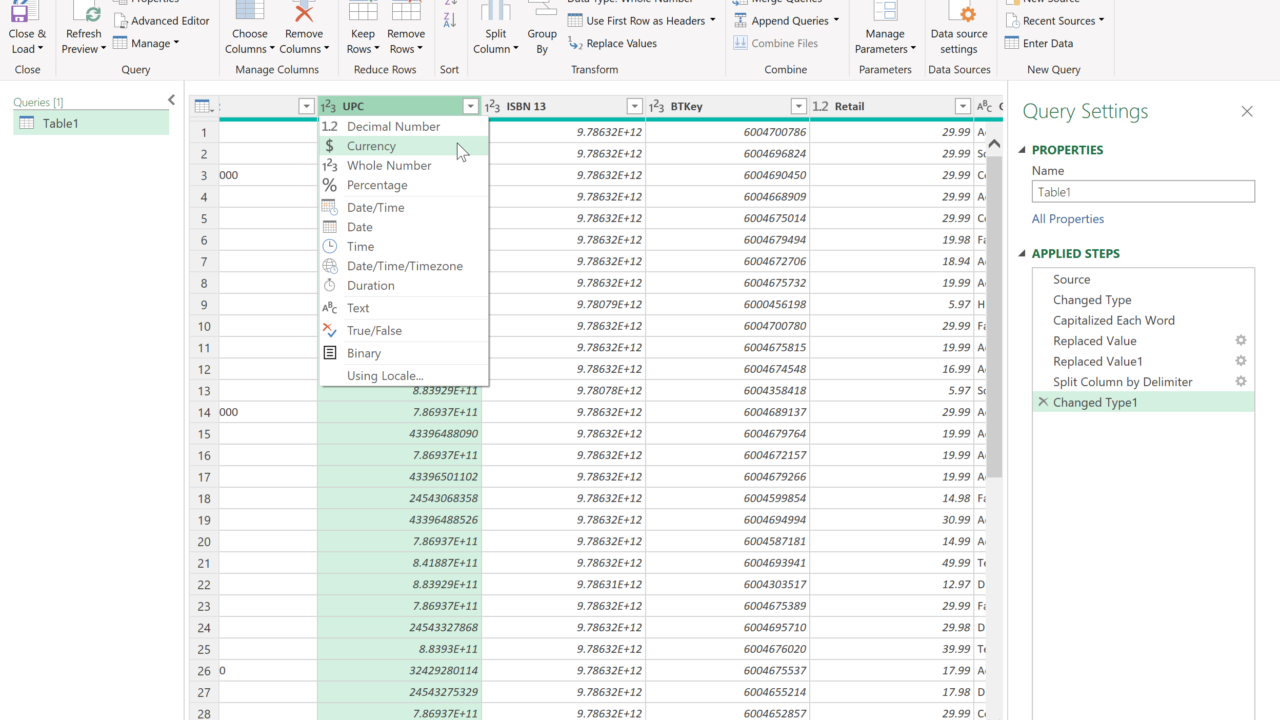Viewport: 1280px width, 720px height.
Task: Click the UPC column data type icon
Action: [329, 107]
